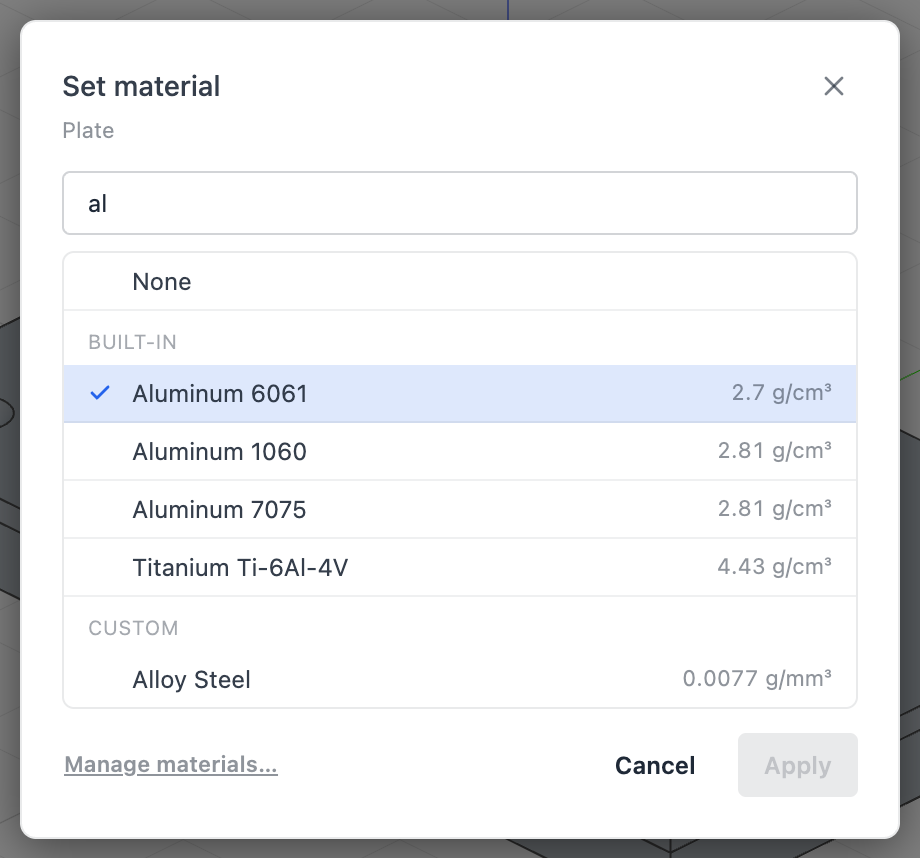Viewport: 920px width, 858px height.
Task: Apply the chosen material
Action: [x=797, y=765]
